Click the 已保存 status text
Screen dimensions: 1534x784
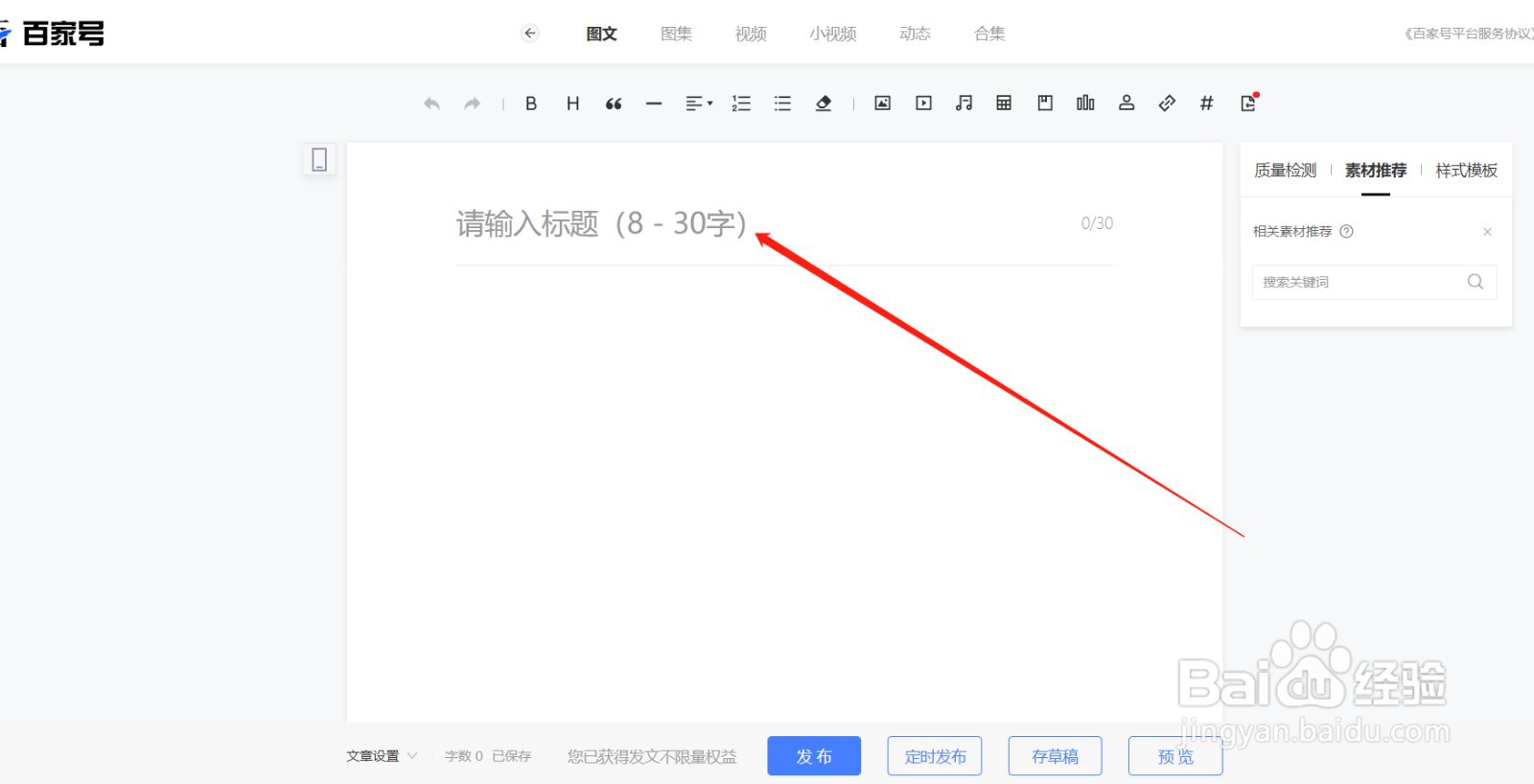point(512,756)
